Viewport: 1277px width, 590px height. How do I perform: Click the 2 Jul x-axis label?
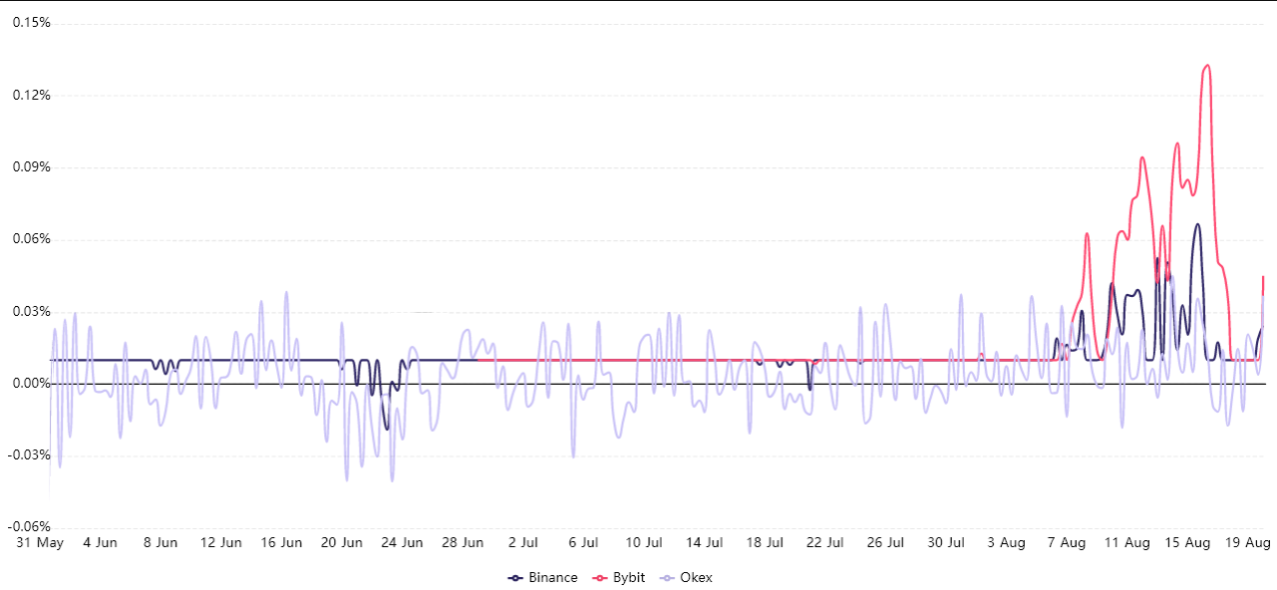pos(523,543)
